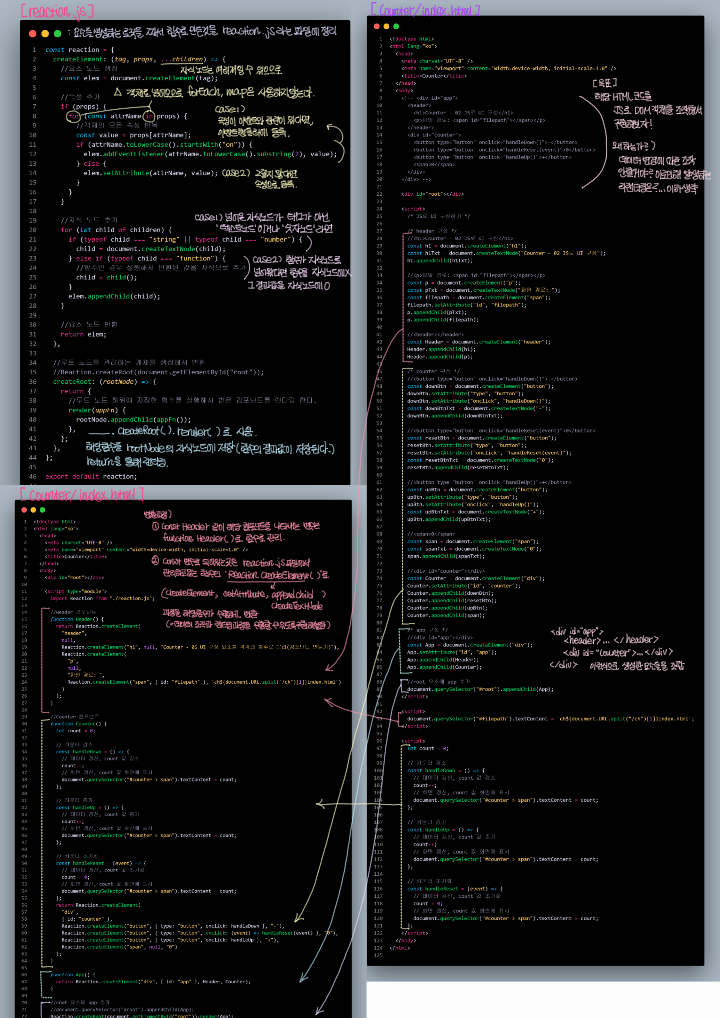Click the "function Counter() {" line

point(78,723)
